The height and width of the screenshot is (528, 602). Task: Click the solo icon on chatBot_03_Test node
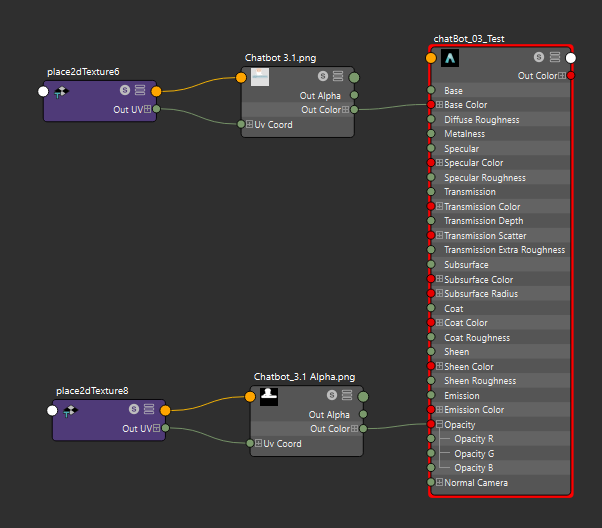pyautogui.click(x=539, y=57)
